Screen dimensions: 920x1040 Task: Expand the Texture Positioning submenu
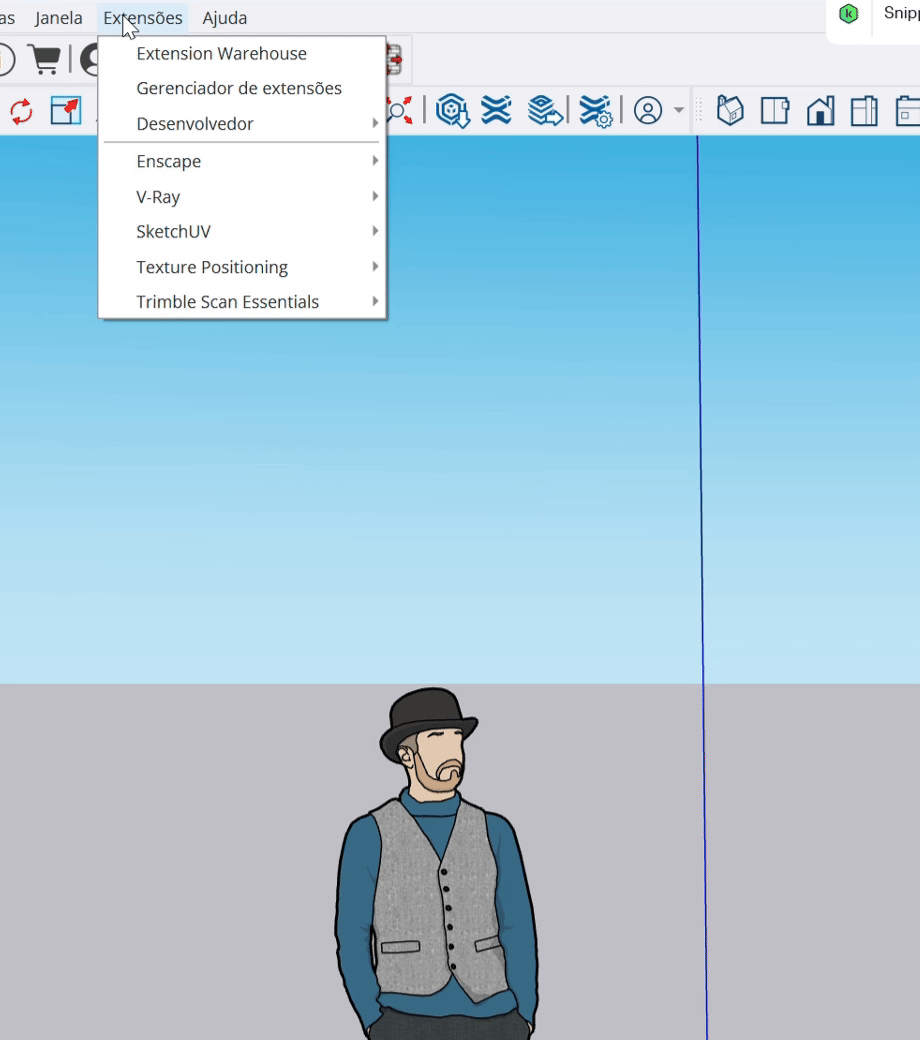pos(242,267)
